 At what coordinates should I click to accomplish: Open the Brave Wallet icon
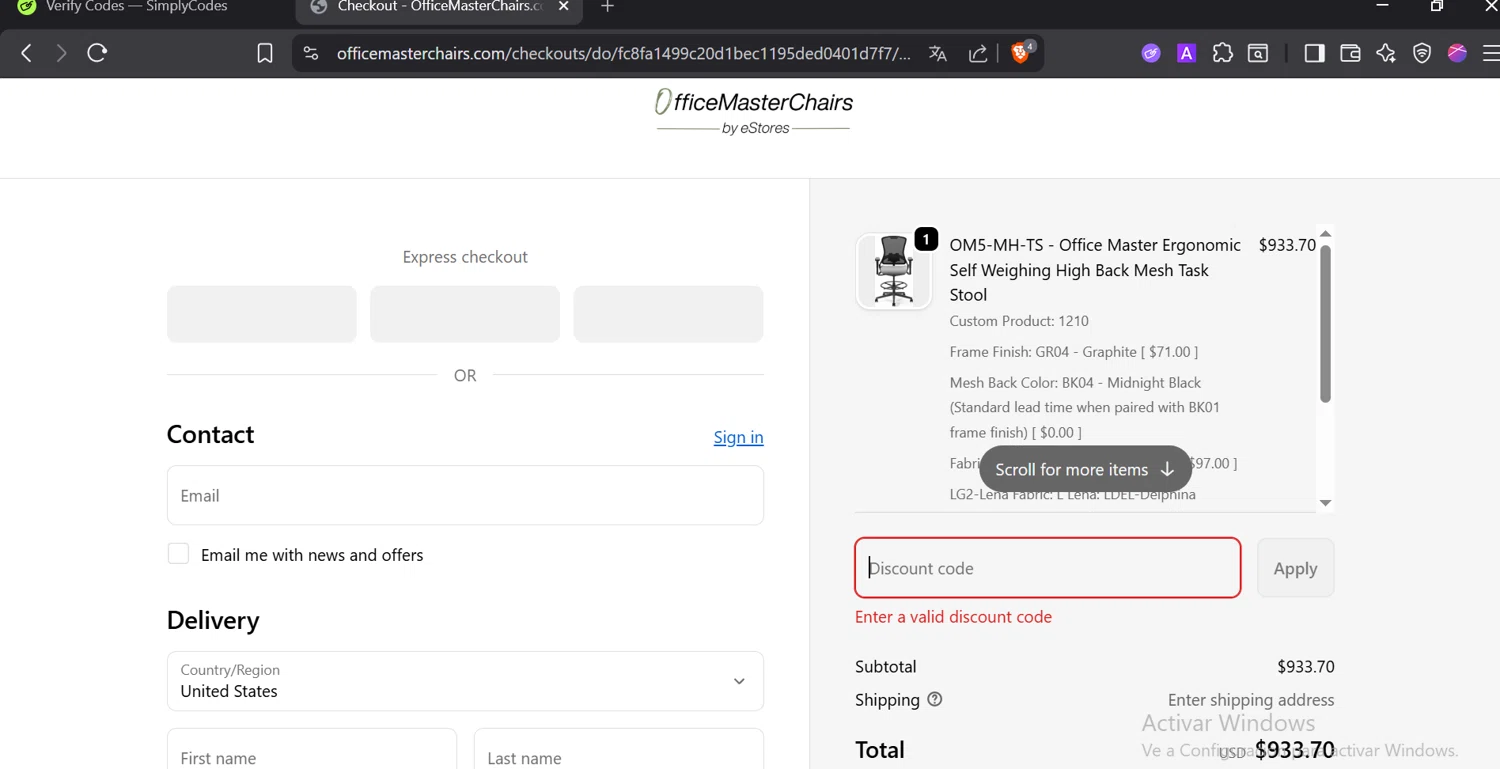tap(1350, 54)
